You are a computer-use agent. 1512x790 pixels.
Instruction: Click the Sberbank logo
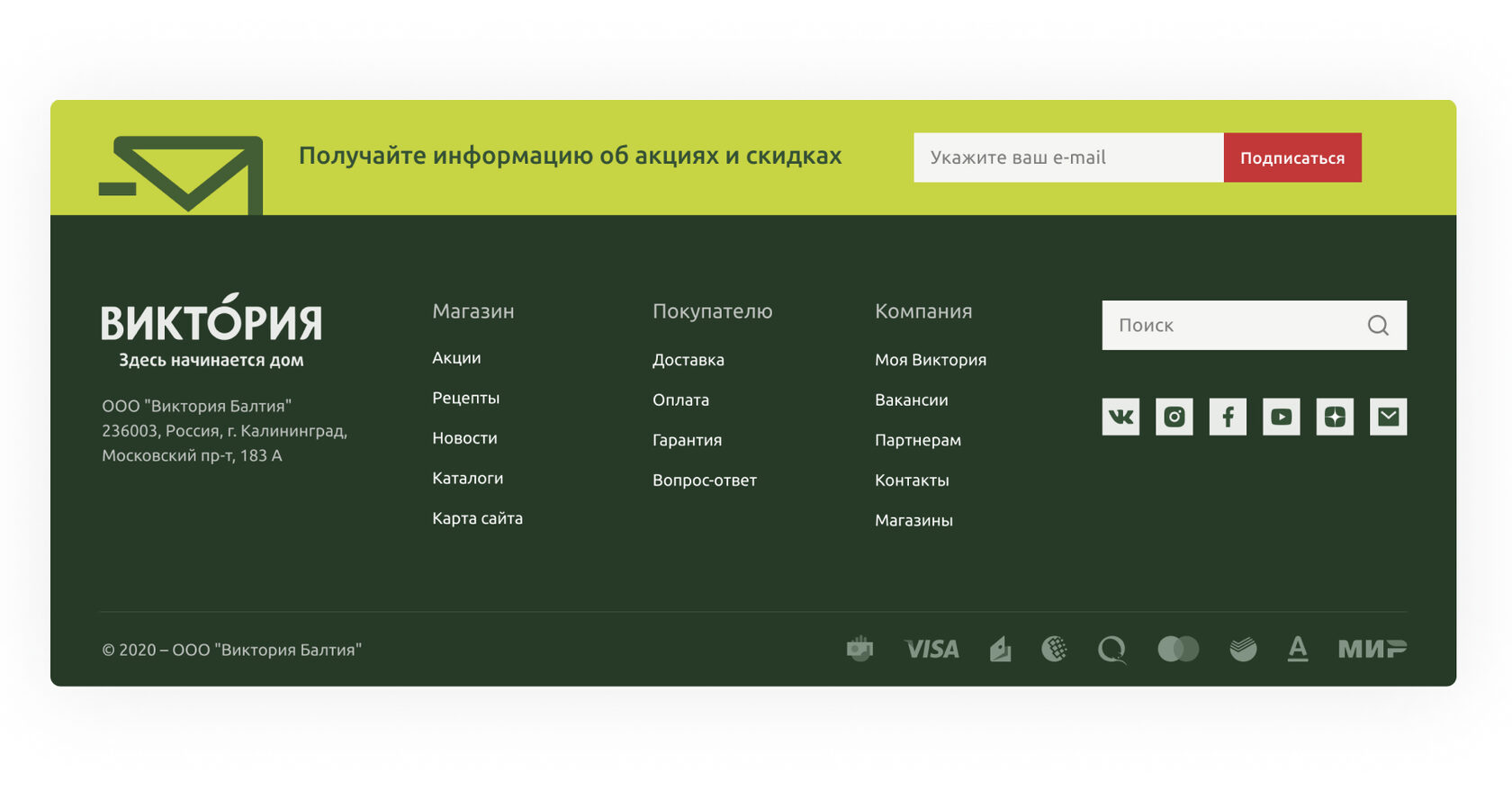1243,649
